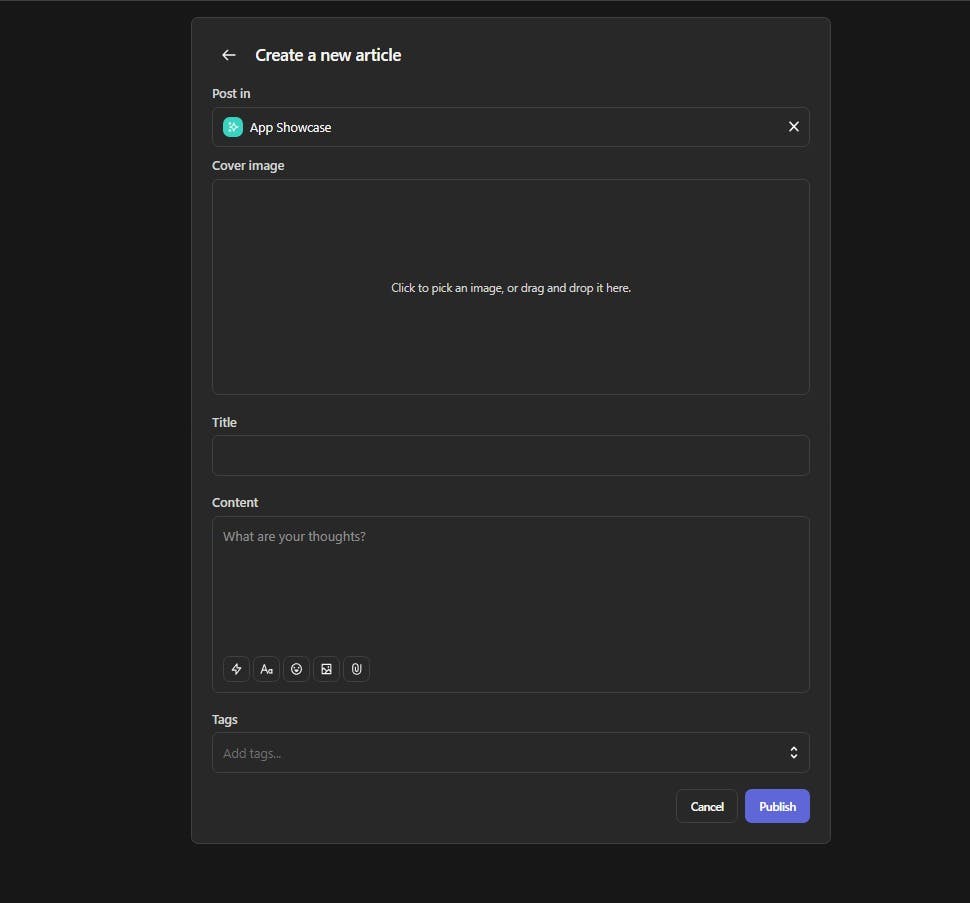Focus the Title input field

[x=510, y=455]
